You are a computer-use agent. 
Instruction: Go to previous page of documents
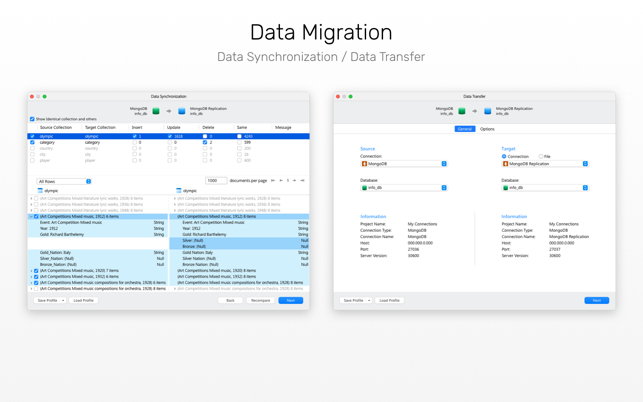tap(281, 181)
